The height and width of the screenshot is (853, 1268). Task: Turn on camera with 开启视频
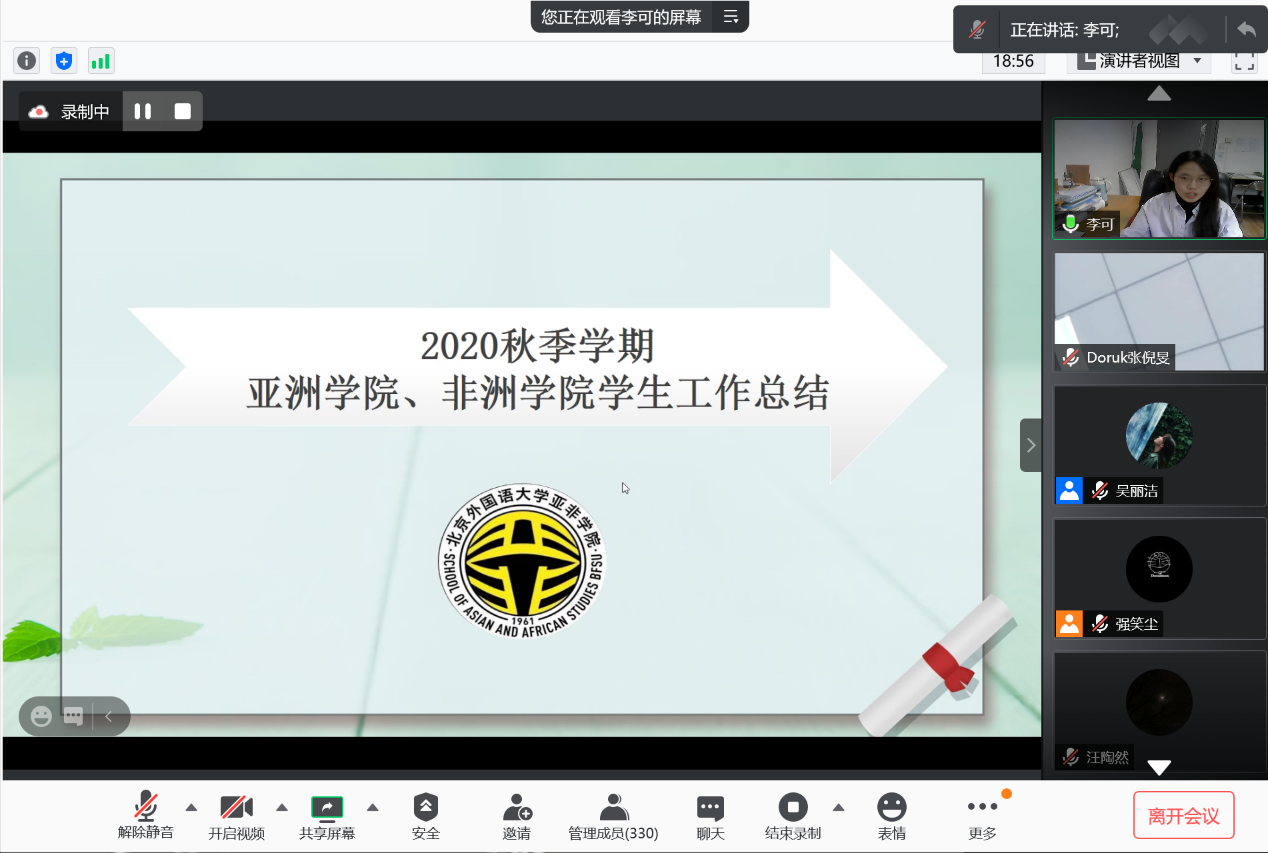[x=236, y=815]
